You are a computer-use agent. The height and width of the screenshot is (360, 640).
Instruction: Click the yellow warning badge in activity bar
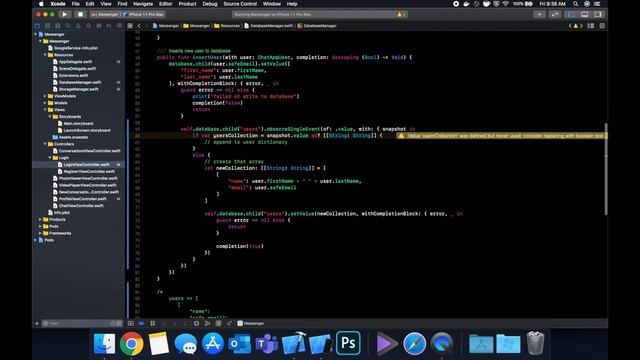coord(400,14)
